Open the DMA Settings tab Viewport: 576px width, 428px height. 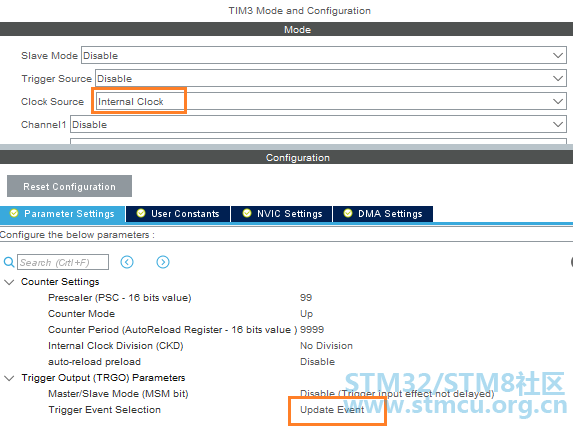pyautogui.click(x=383, y=214)
